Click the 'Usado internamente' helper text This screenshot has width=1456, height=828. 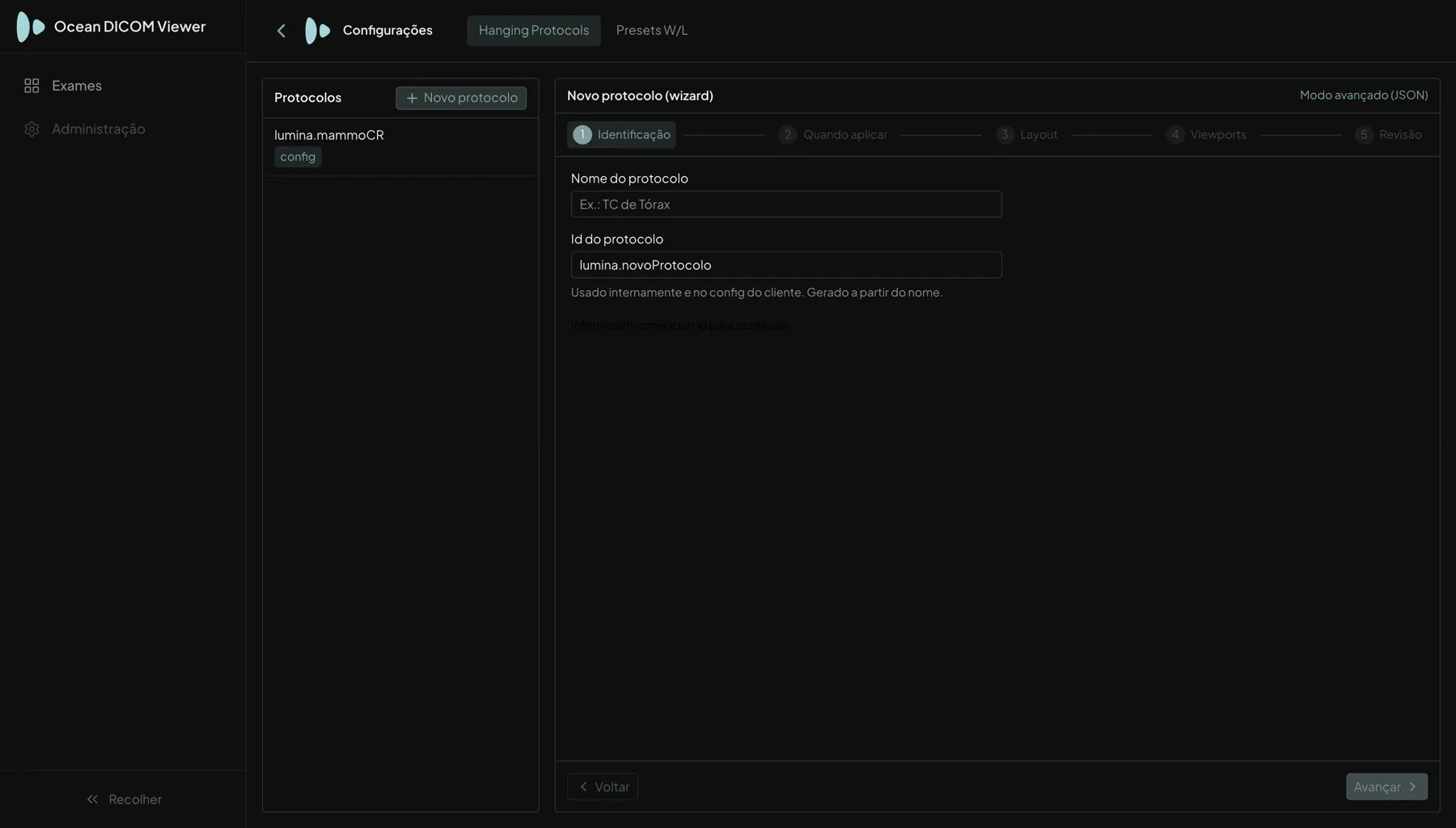point(756,293)
